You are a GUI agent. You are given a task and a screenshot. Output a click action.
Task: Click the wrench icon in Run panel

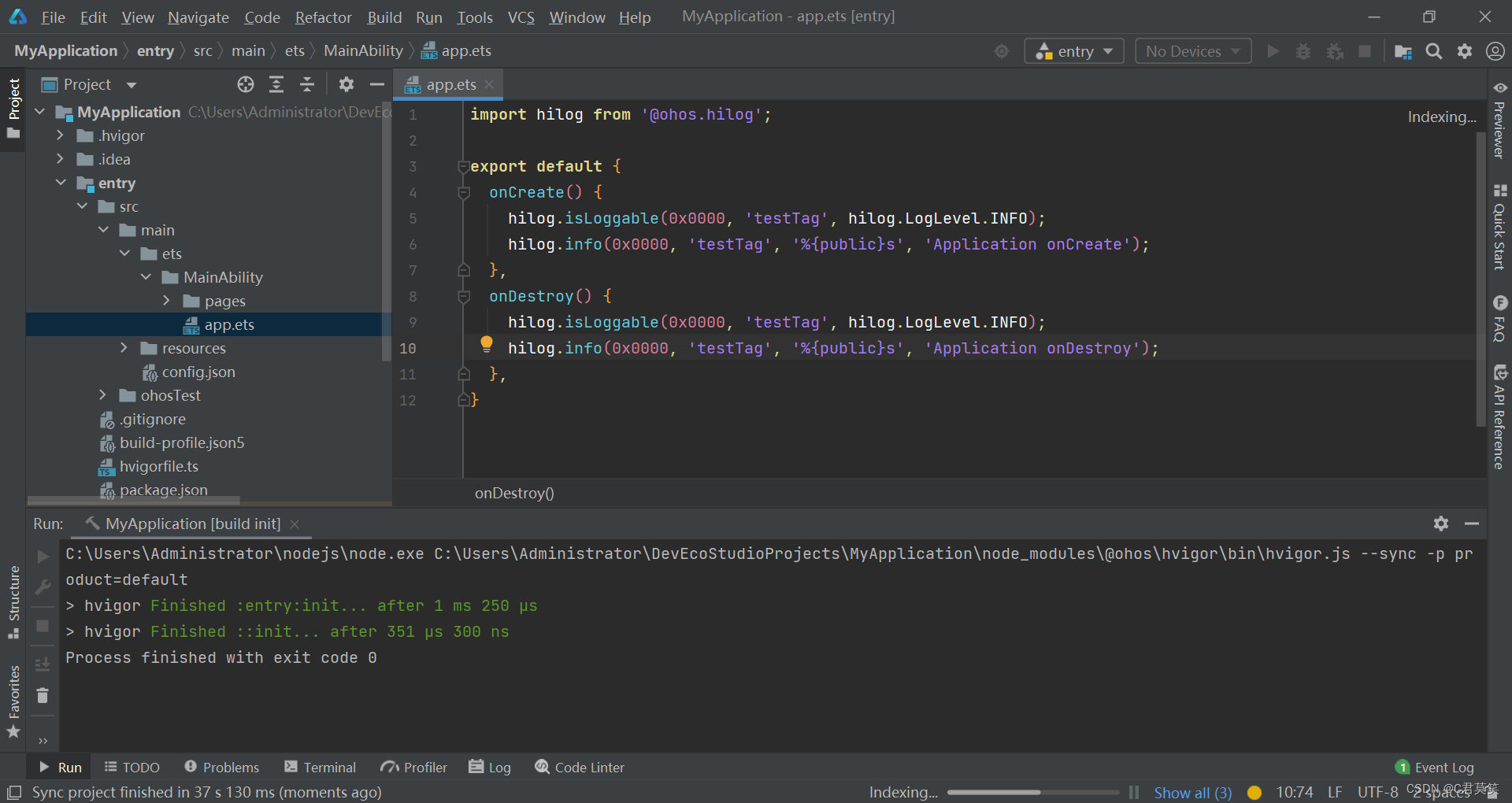coord(43,587)
